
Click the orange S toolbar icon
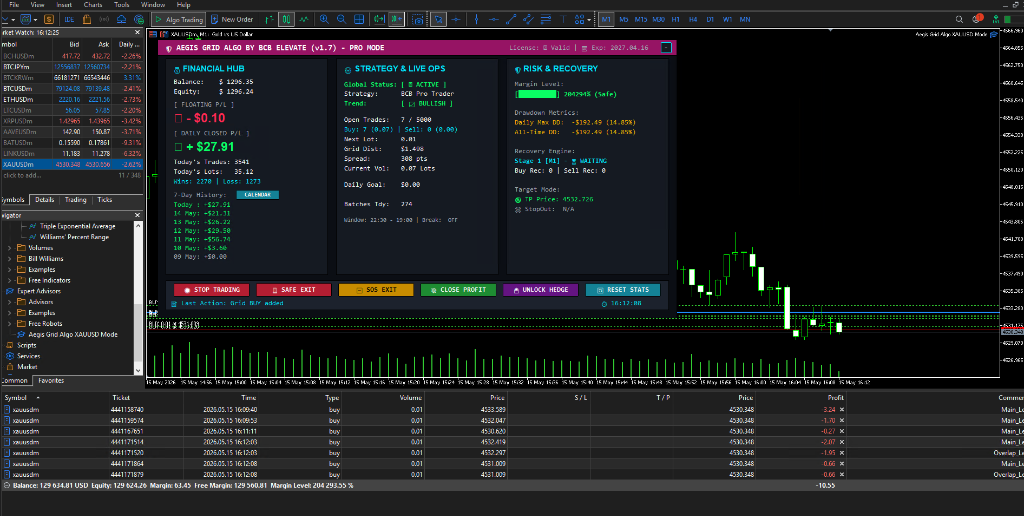(49, 20)
